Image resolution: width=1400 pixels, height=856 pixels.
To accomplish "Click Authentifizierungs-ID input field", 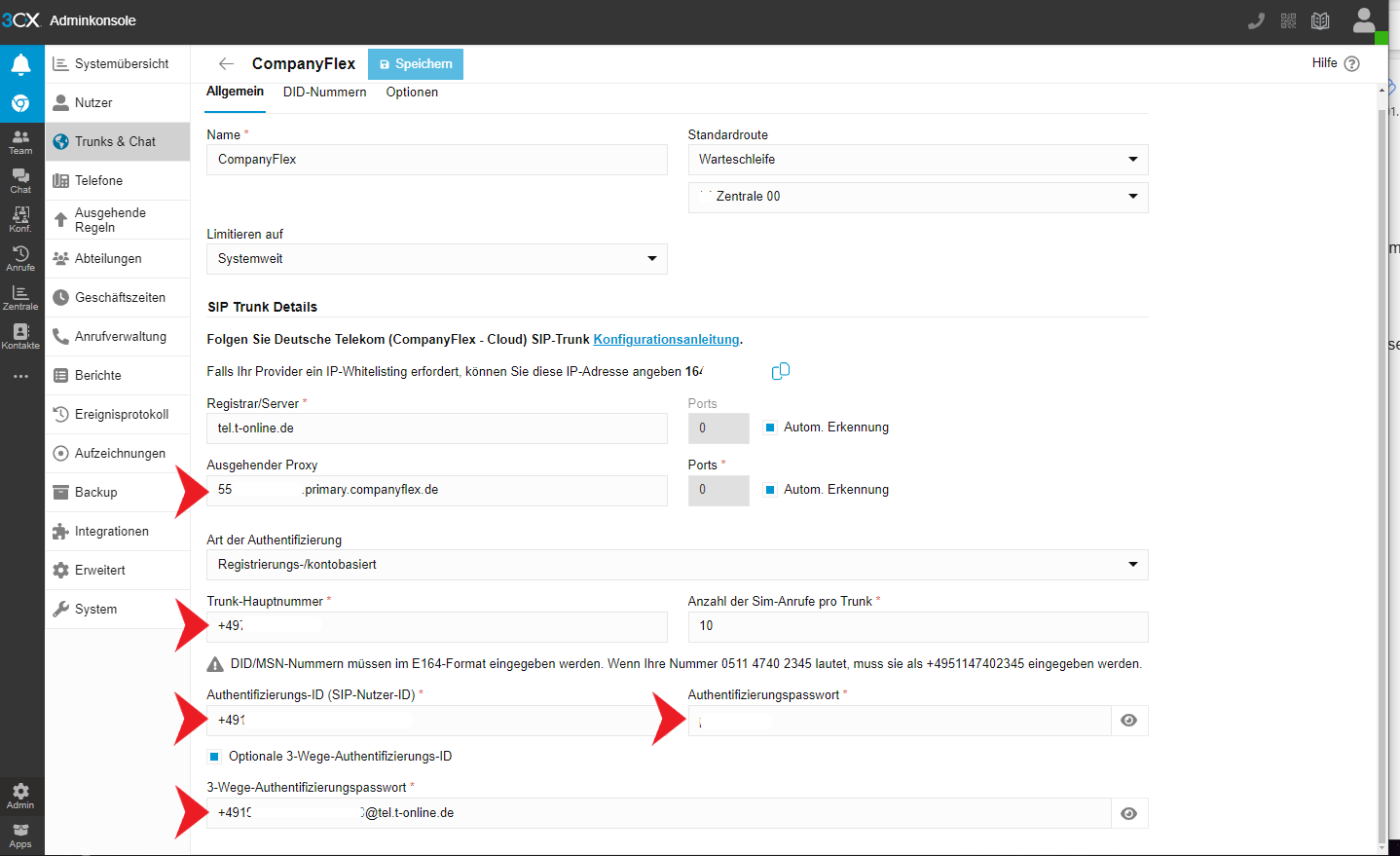I will pos(437,721).
